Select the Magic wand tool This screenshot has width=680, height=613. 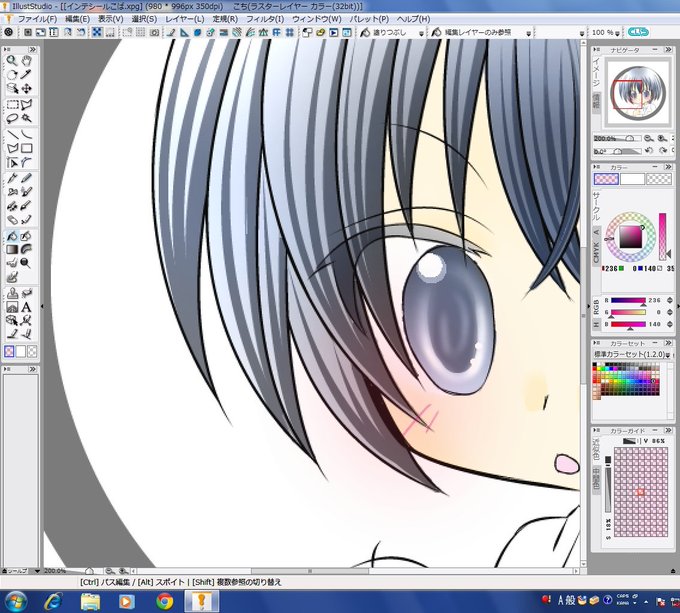[26, 118]
